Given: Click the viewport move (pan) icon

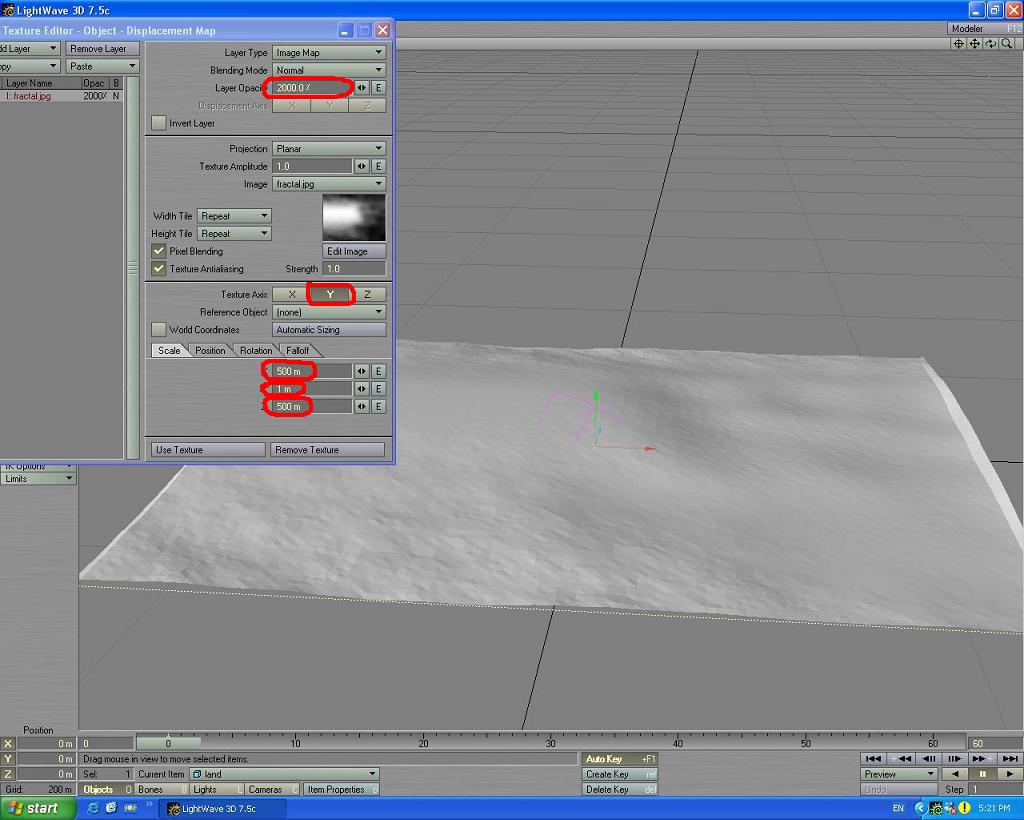Looking at the screenshot, I should coord(974,44).
